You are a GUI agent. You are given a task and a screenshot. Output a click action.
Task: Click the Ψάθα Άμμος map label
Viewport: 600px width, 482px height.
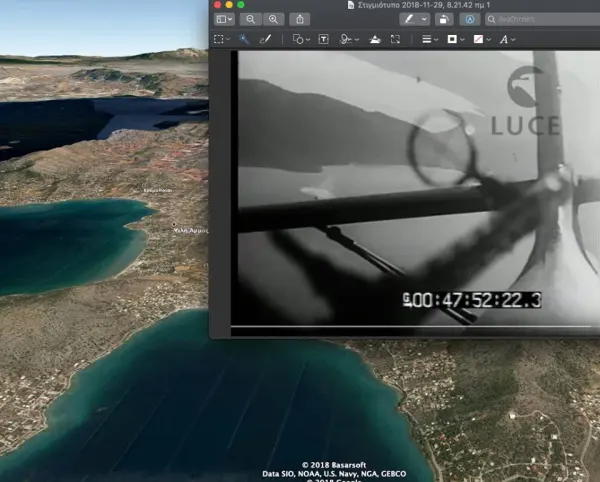[x=191, y=230]
